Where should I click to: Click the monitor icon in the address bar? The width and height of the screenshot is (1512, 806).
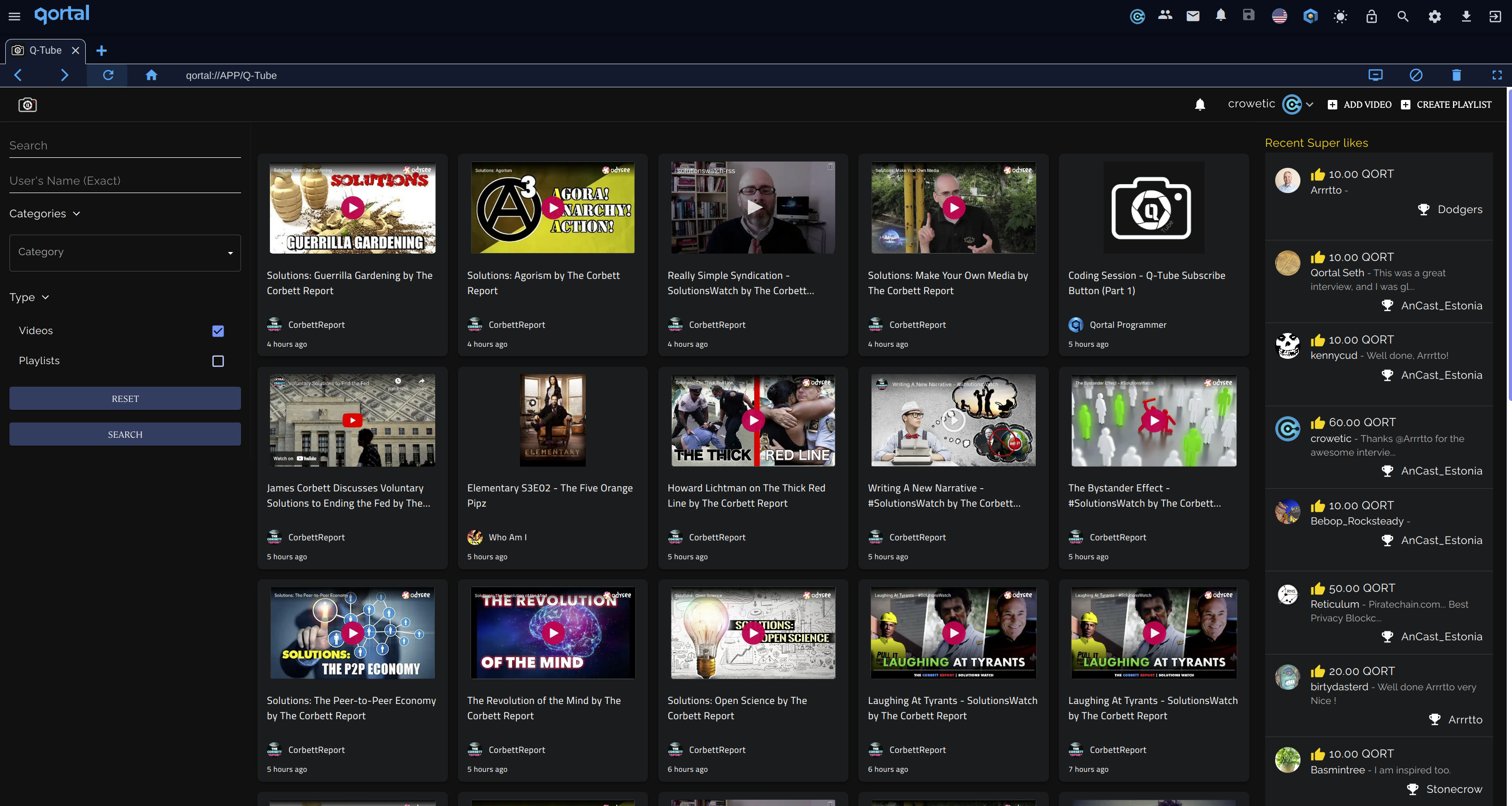pos(1375,75)
